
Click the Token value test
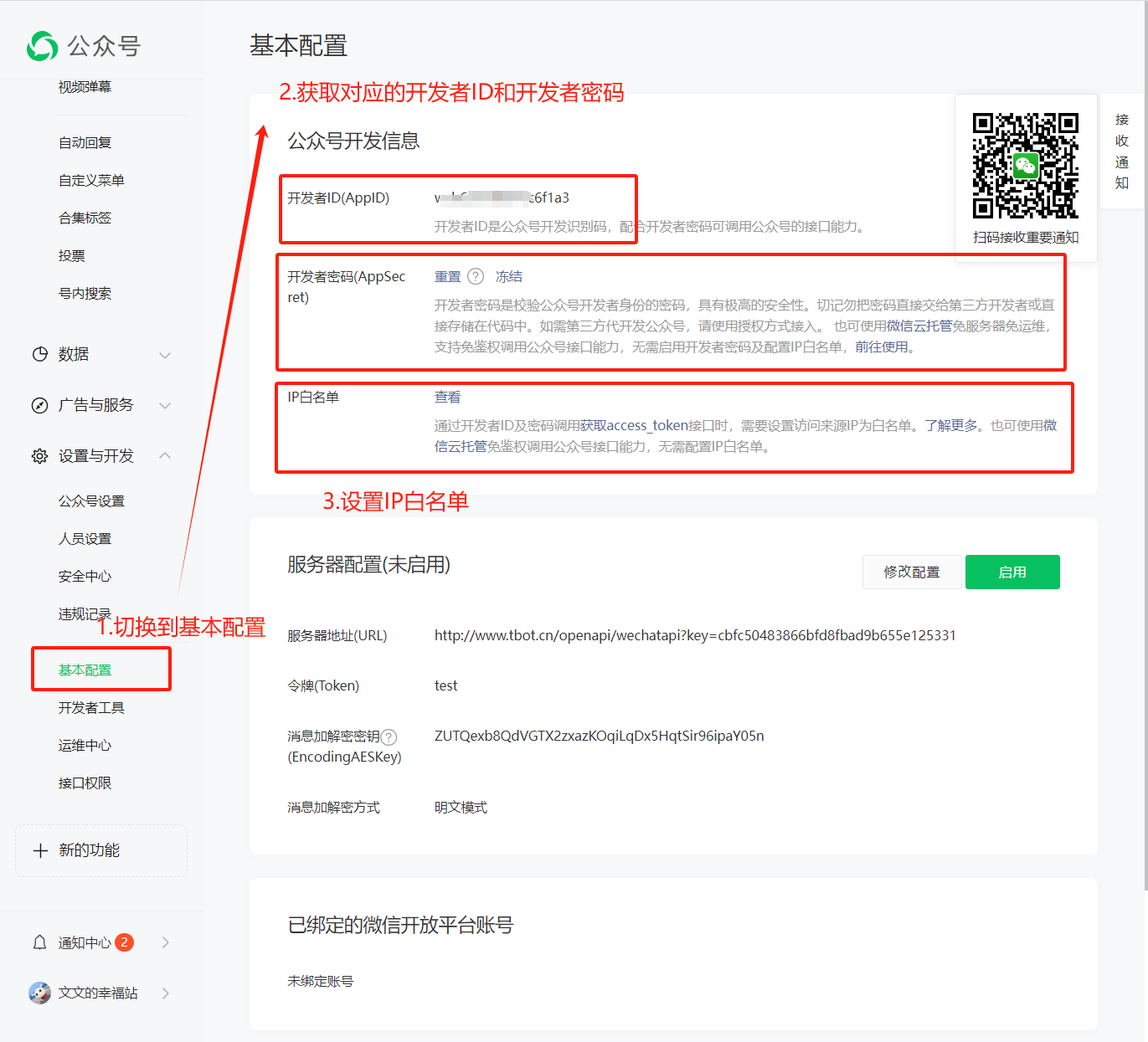tap(445, 686)
